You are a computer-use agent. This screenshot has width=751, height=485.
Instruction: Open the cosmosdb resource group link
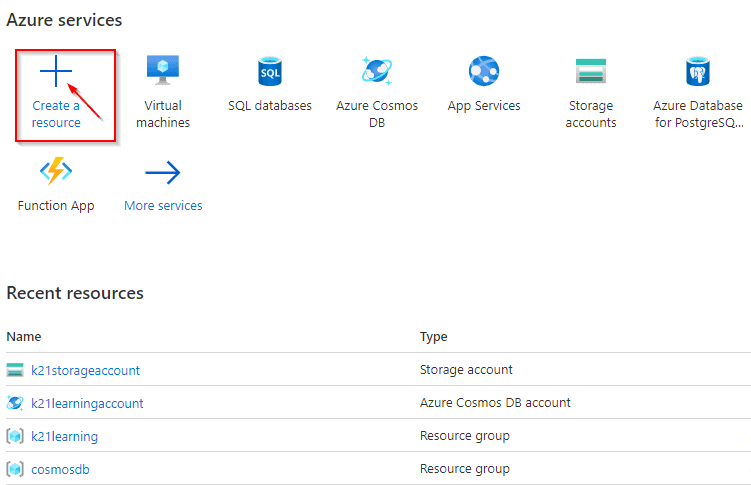pyautogui.click(x=60, y=469)
